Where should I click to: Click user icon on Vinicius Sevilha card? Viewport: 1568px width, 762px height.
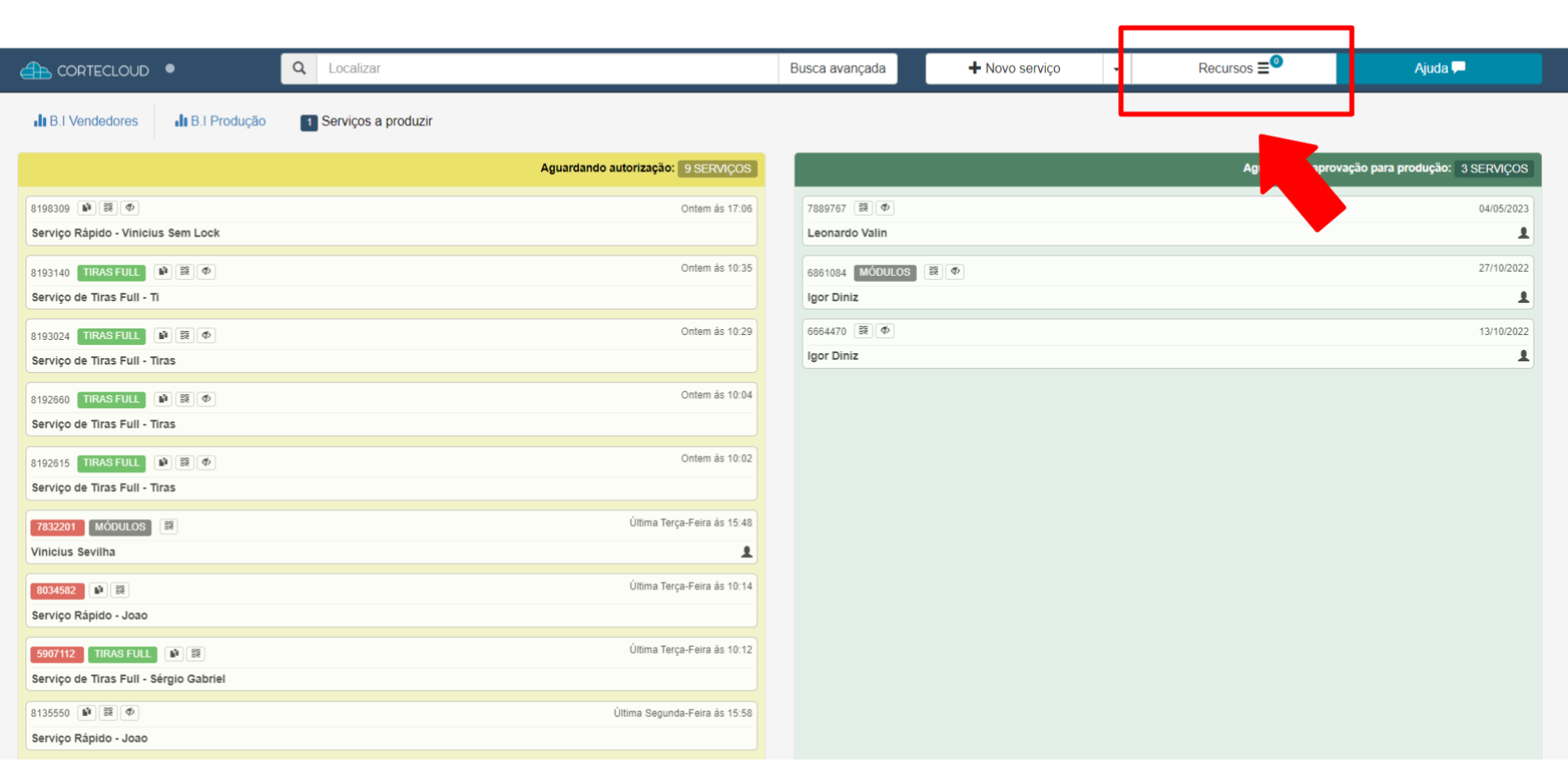746,552
